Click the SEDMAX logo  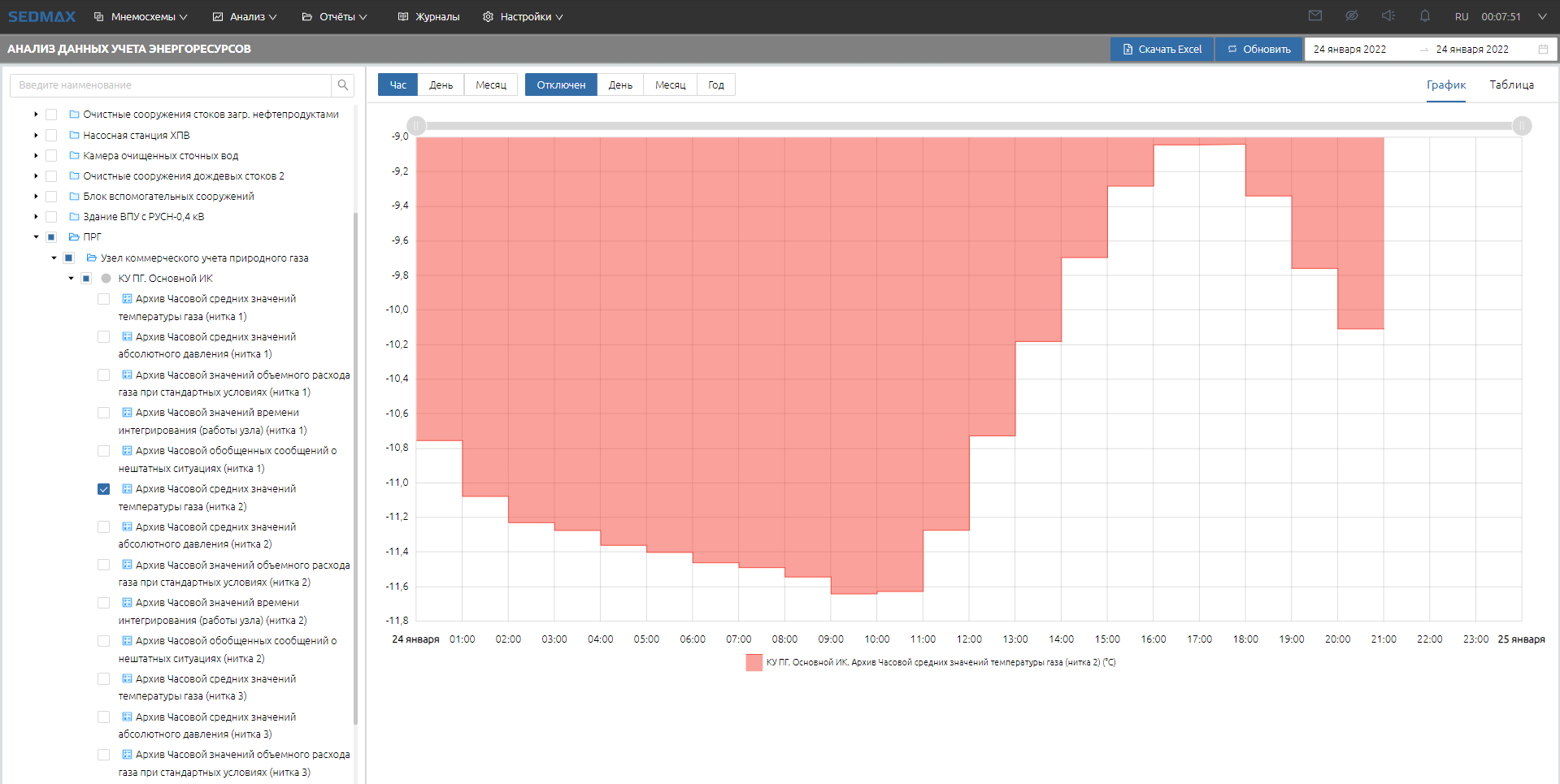41,16
